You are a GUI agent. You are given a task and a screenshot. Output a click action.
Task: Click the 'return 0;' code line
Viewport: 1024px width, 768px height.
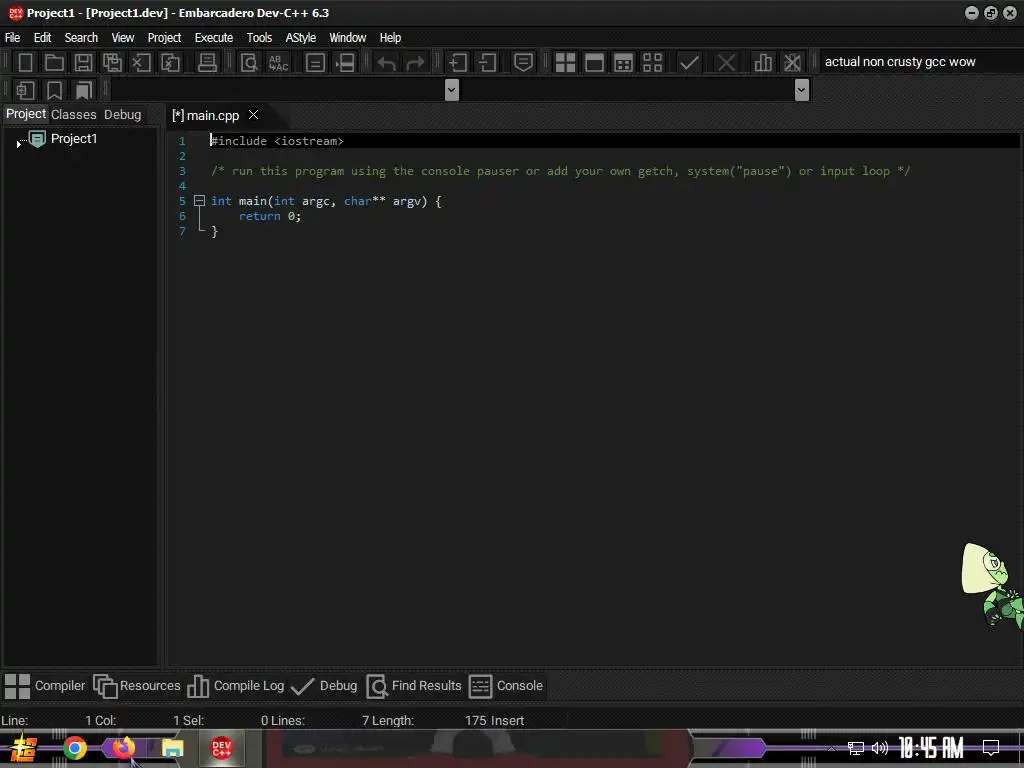[270, 216]
